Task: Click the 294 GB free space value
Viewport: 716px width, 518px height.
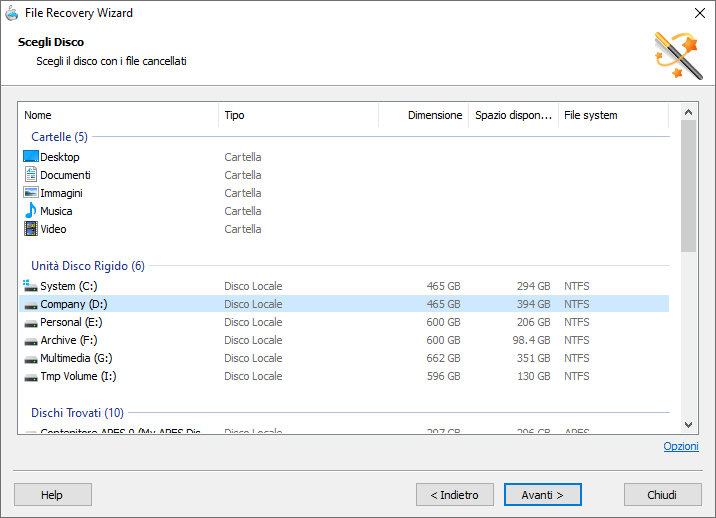Action: pyautogui.click(x=533, y=286)
